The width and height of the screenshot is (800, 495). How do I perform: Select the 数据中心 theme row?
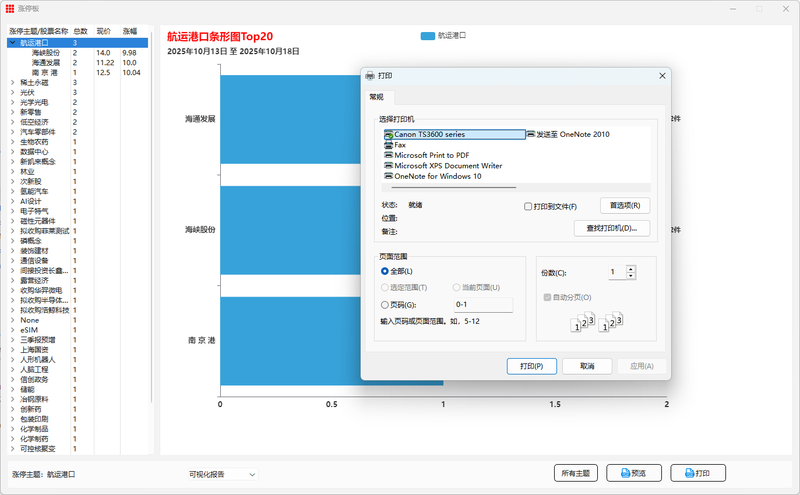(x=78, y=152)
